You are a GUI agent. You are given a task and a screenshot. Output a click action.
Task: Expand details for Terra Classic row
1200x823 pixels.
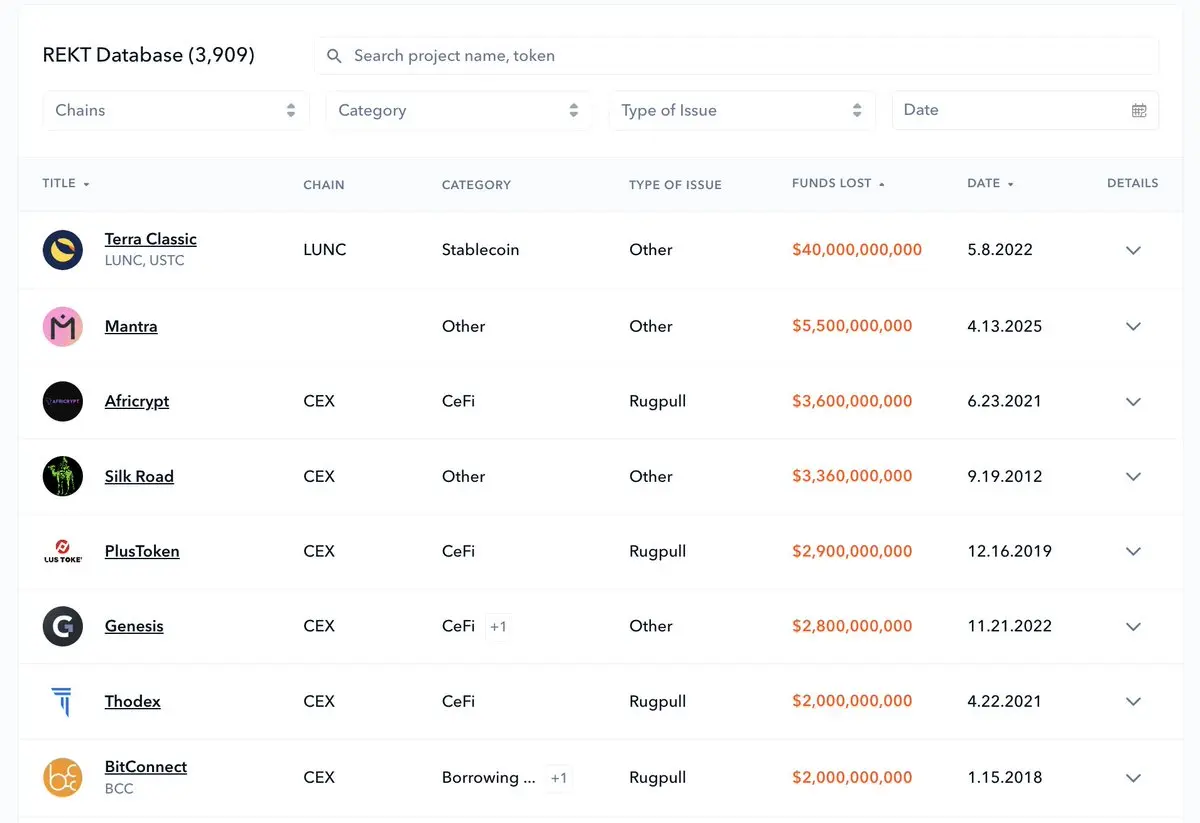pyautogui.click(x=1133, y=250)
